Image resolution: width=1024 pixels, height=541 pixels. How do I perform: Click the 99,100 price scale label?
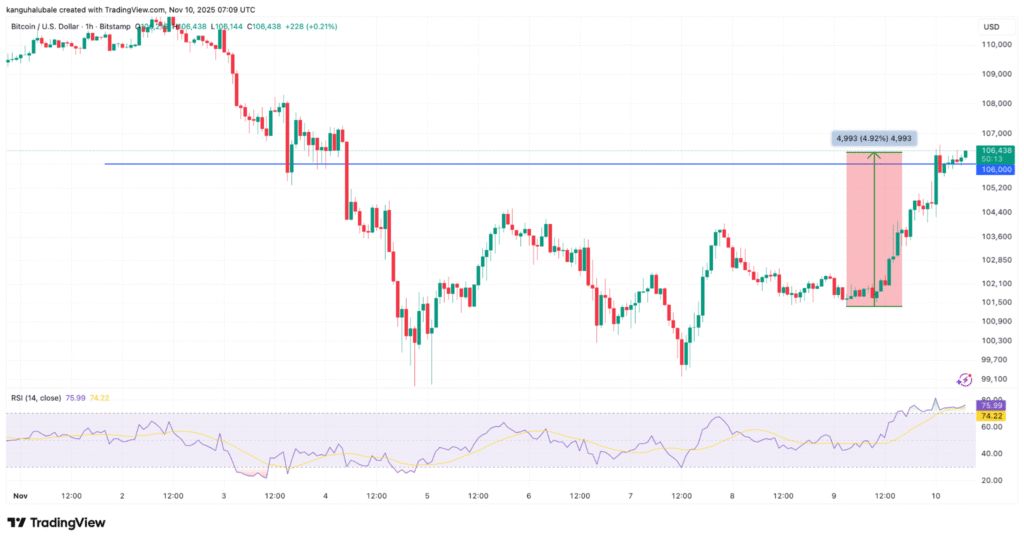click(995, 379)
